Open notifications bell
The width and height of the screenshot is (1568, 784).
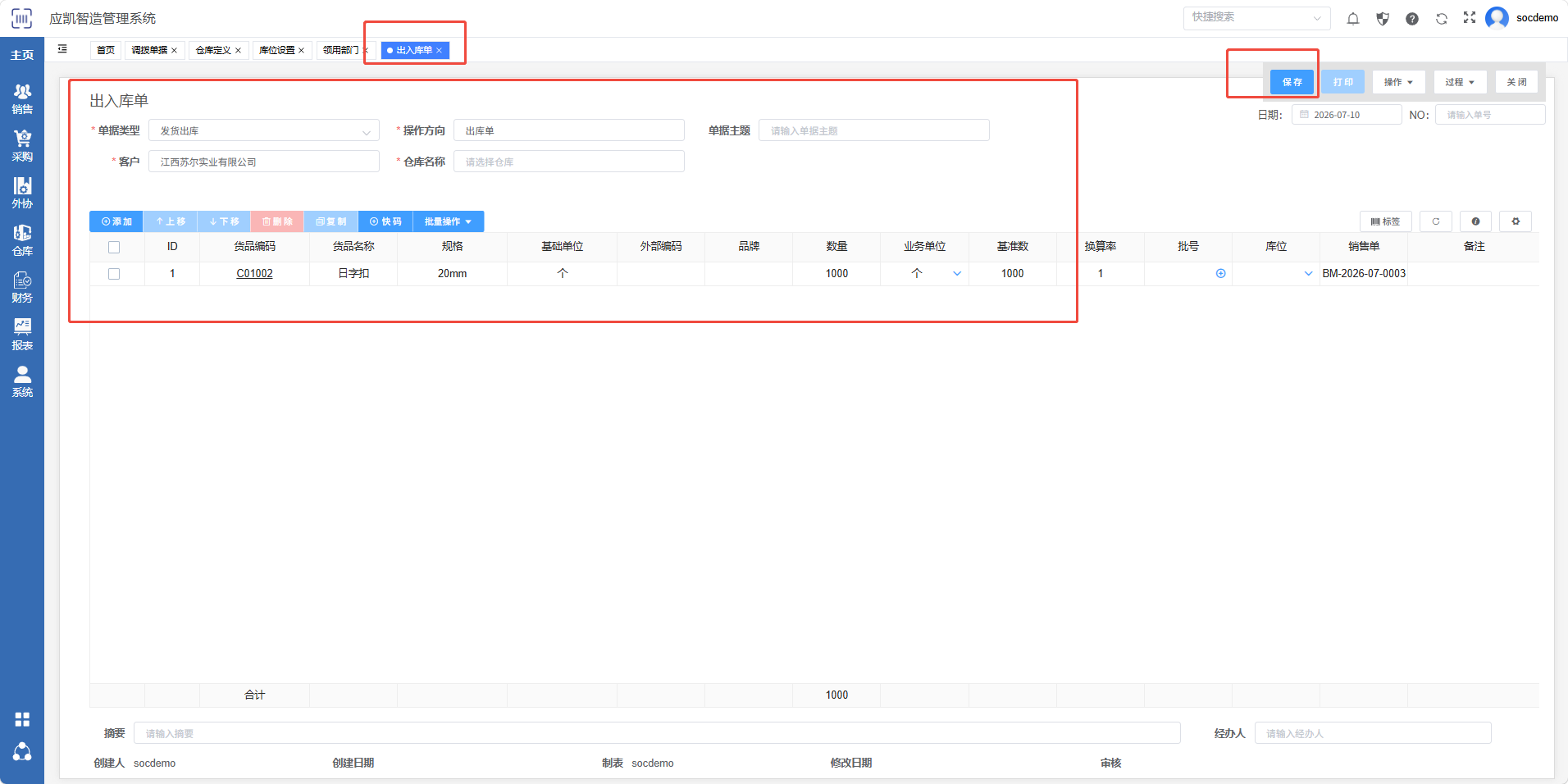[x=1353, y=18]
